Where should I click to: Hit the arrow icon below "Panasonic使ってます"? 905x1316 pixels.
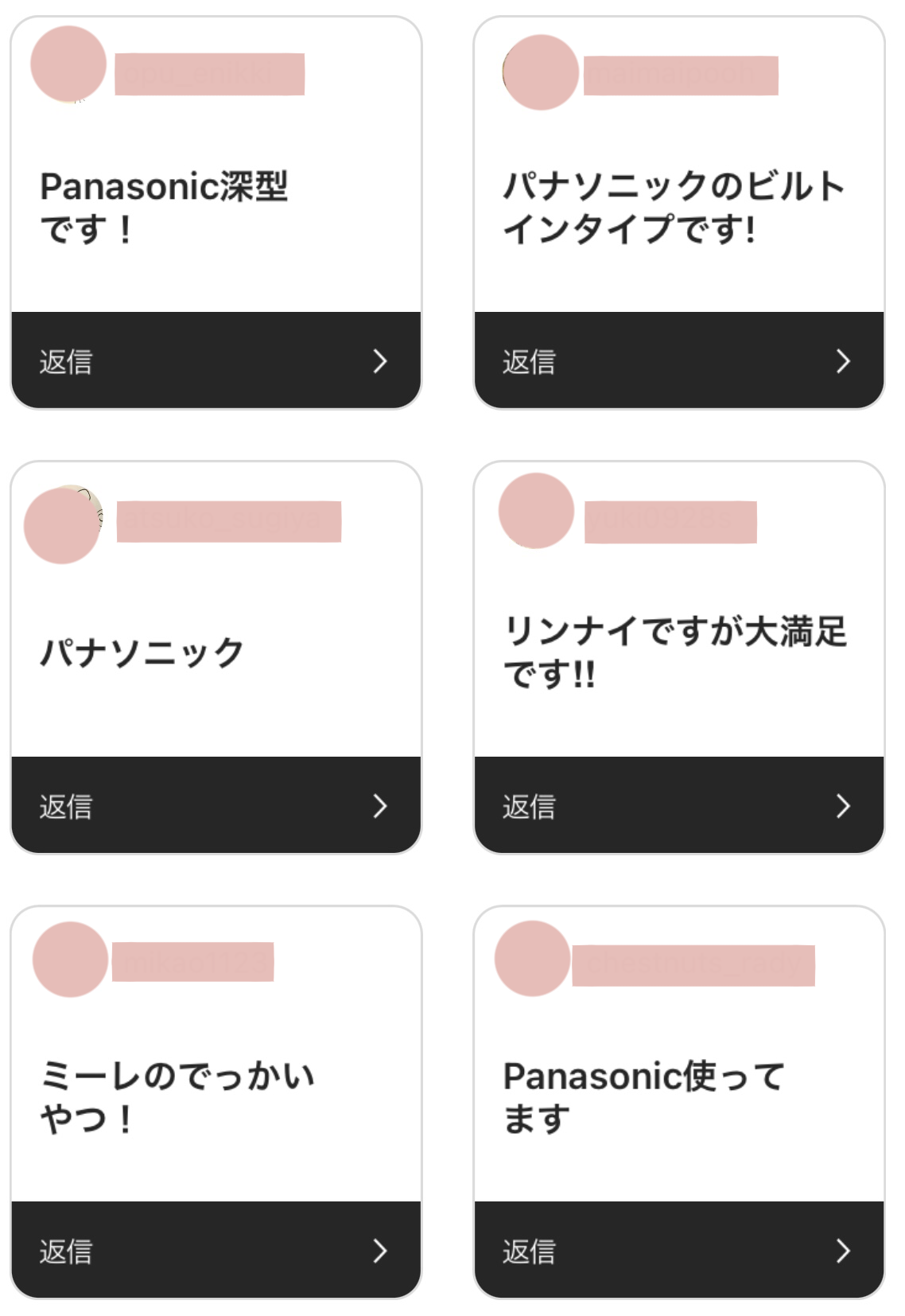[x=843, y=1251]
